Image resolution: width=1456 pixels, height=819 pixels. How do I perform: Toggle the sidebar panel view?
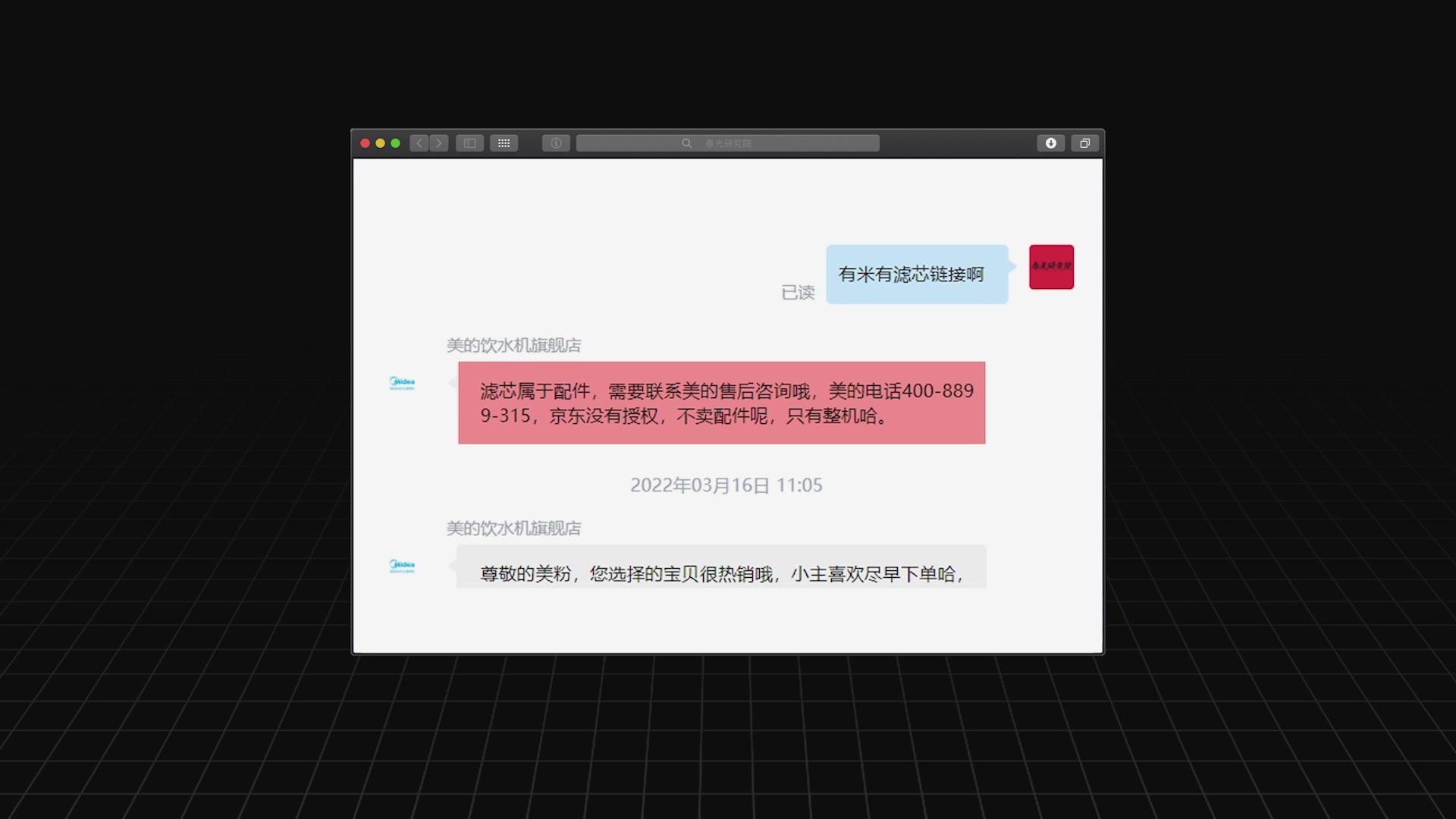point(469,143)
